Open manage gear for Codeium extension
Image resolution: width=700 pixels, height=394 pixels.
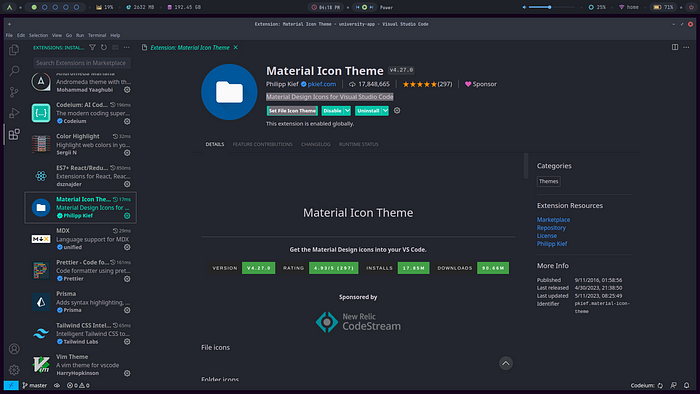127,121
